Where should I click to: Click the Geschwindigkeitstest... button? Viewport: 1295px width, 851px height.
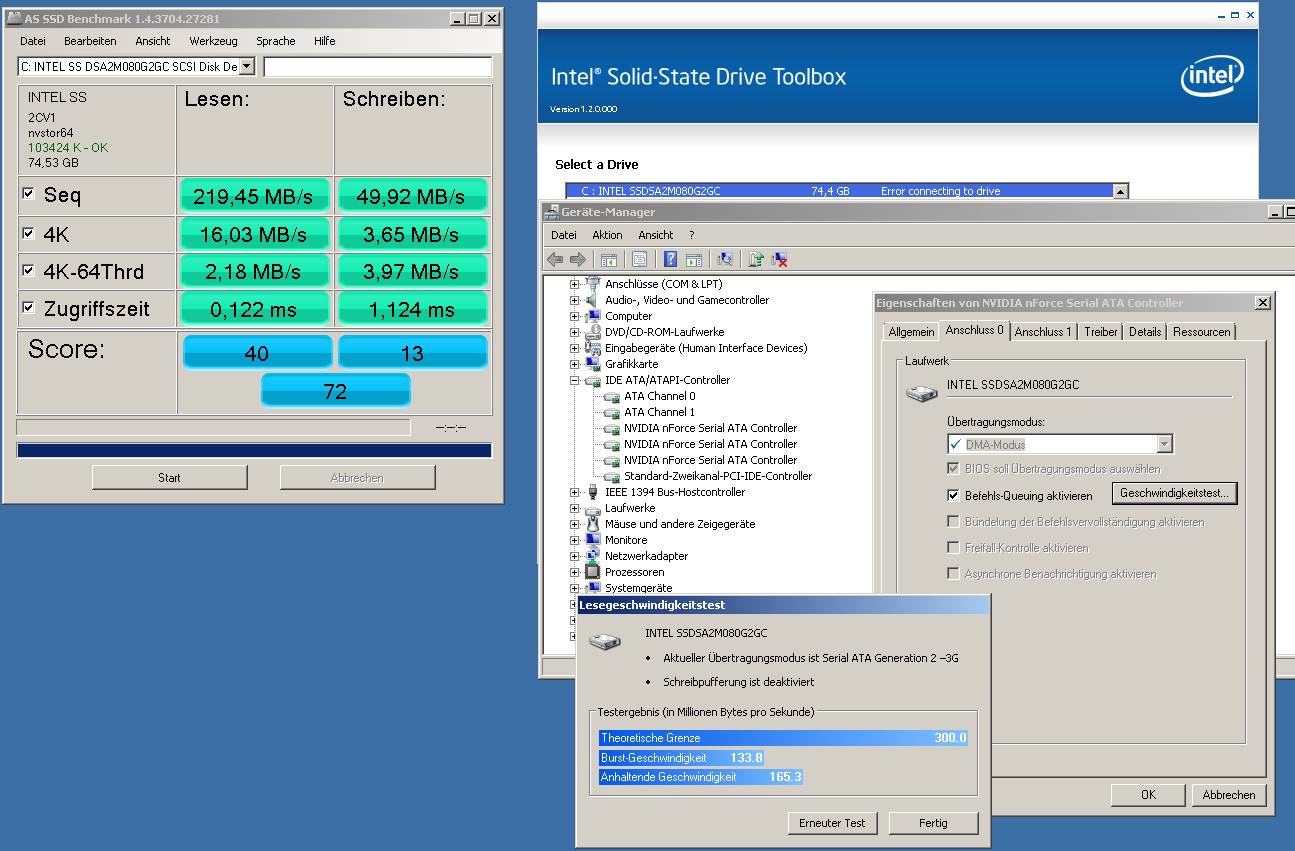1174,493
